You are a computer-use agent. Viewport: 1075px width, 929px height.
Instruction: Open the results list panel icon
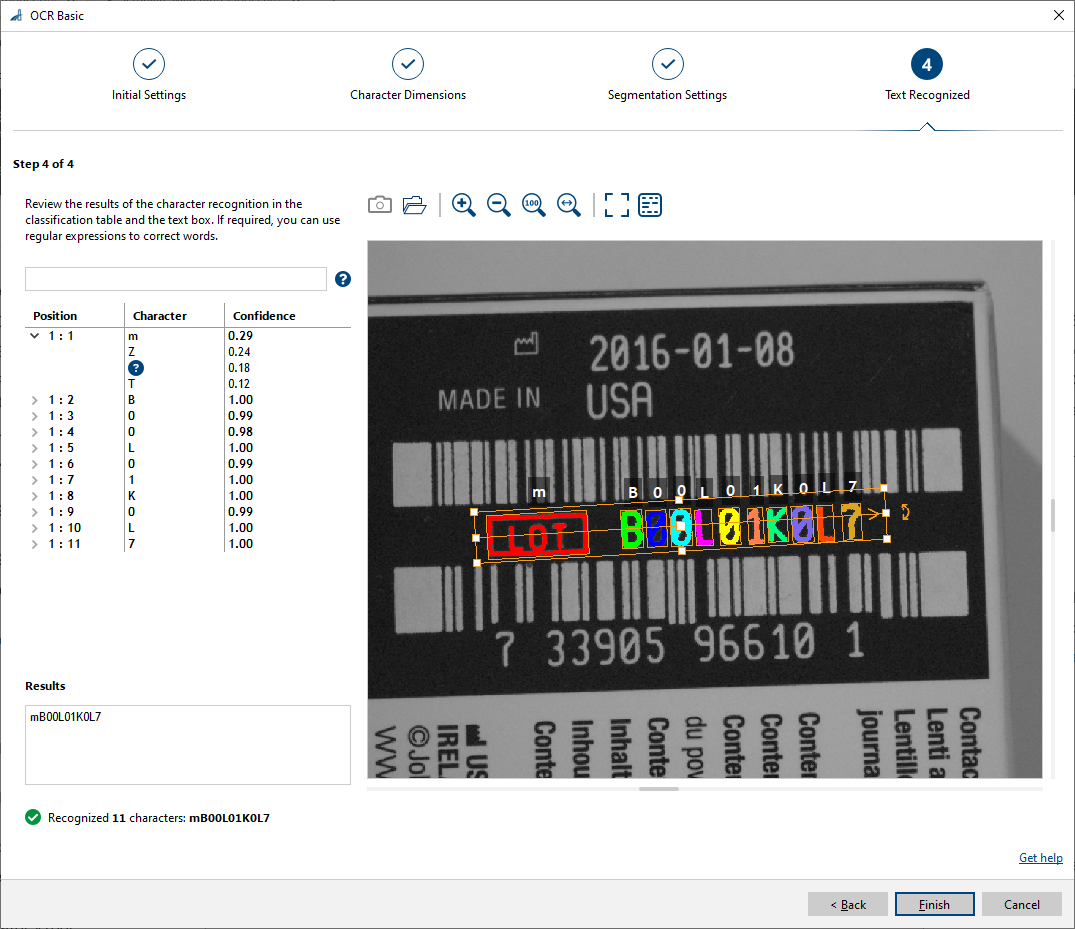tap(650, 204)
